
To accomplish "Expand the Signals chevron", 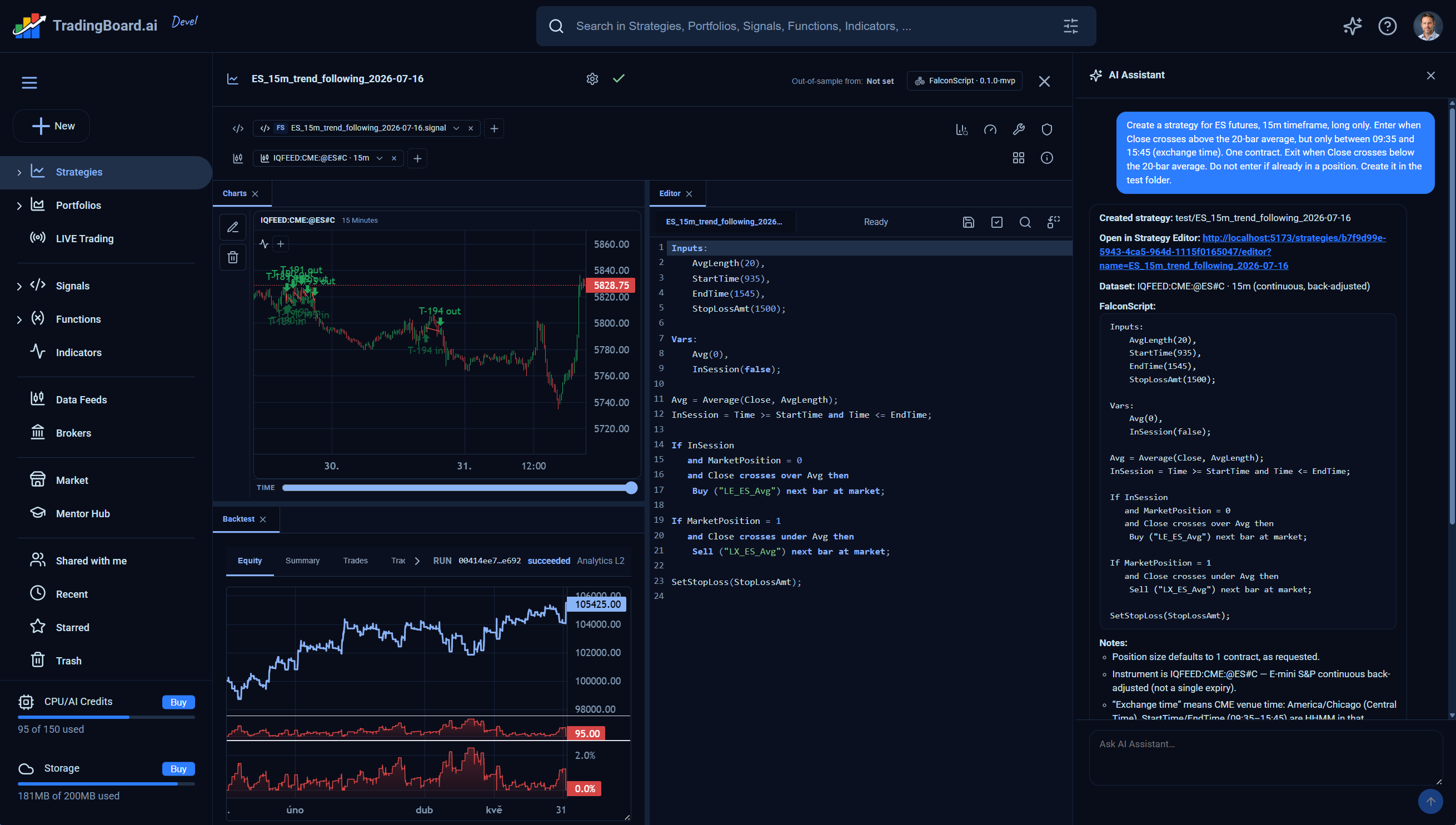I will [19, 286].
